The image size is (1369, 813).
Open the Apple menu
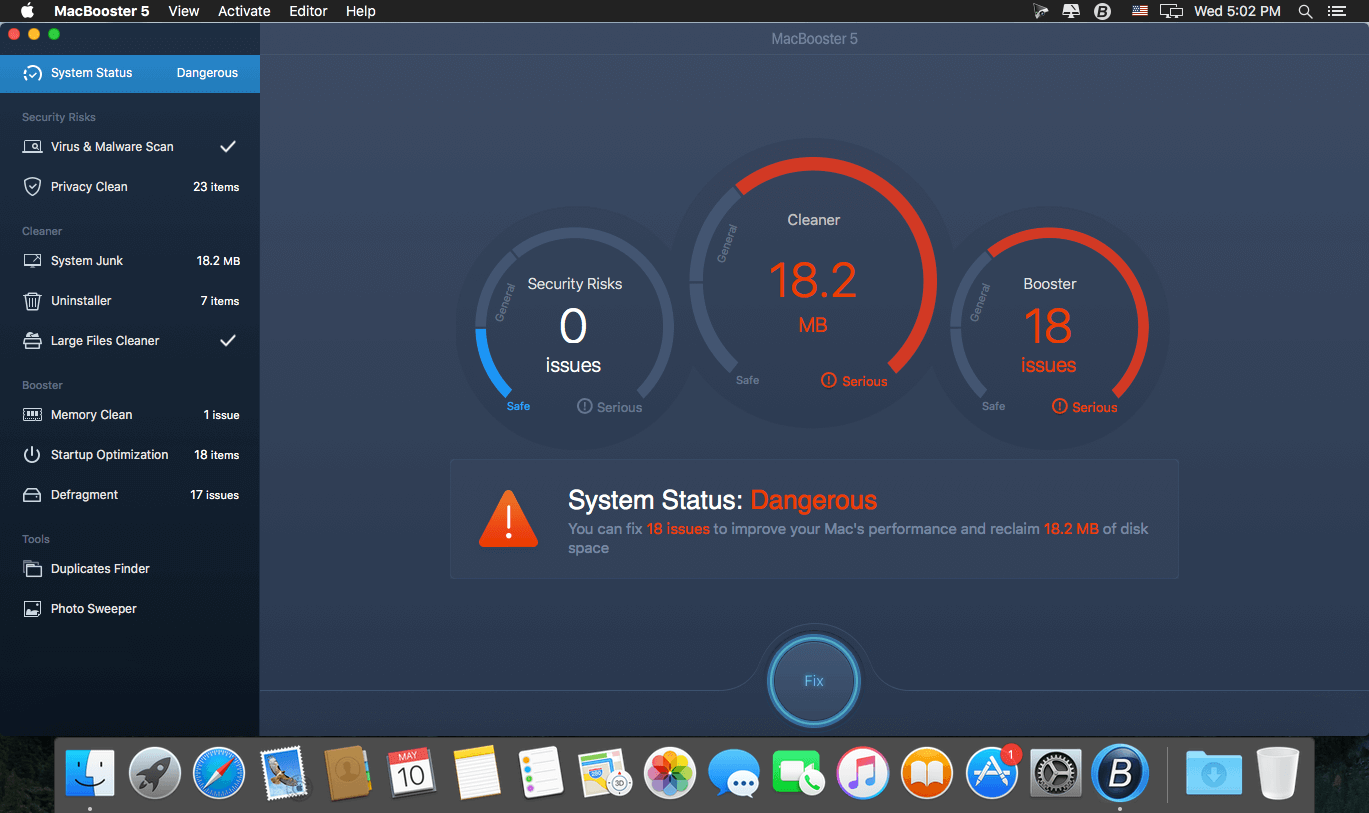pos(27,11)
